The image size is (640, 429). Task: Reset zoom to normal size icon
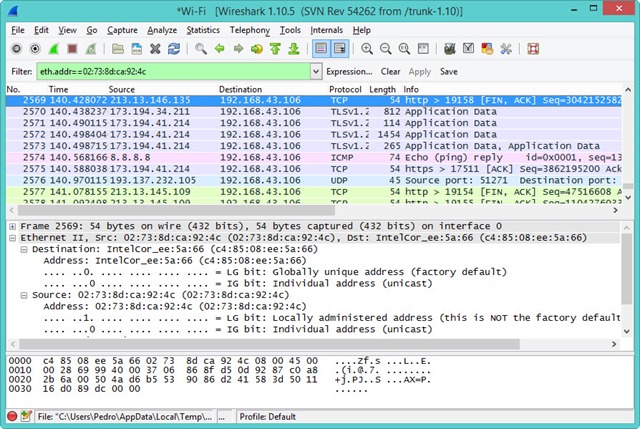pos(404,49)
